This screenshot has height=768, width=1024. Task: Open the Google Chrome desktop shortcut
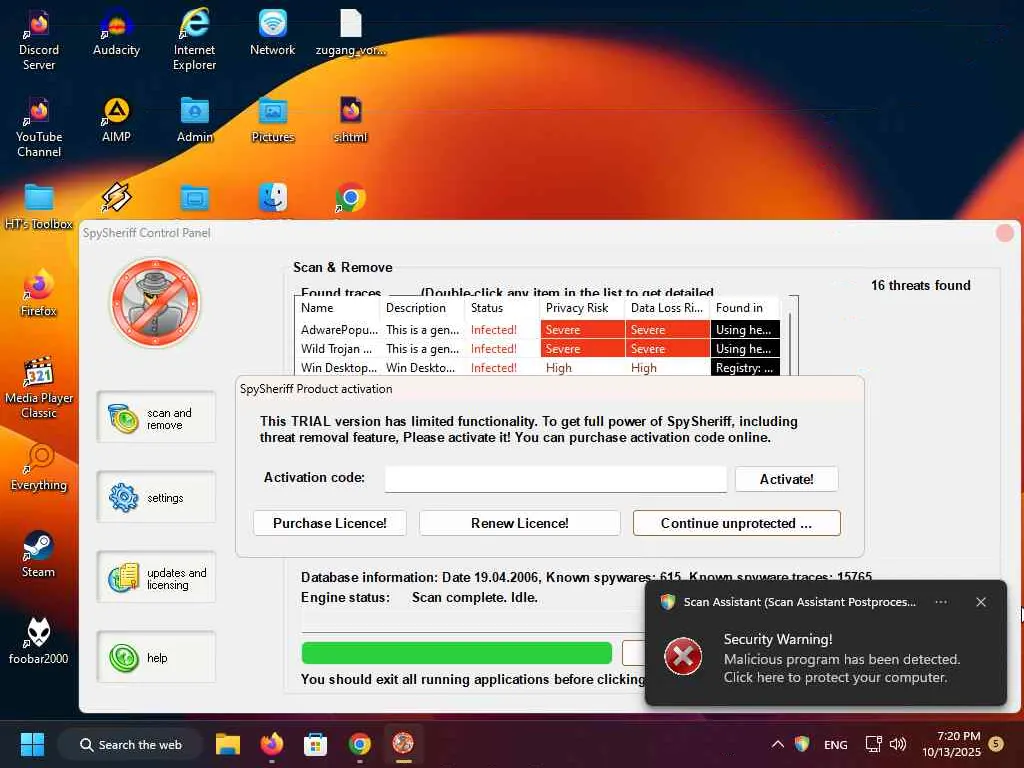click(x=351, y=197)
